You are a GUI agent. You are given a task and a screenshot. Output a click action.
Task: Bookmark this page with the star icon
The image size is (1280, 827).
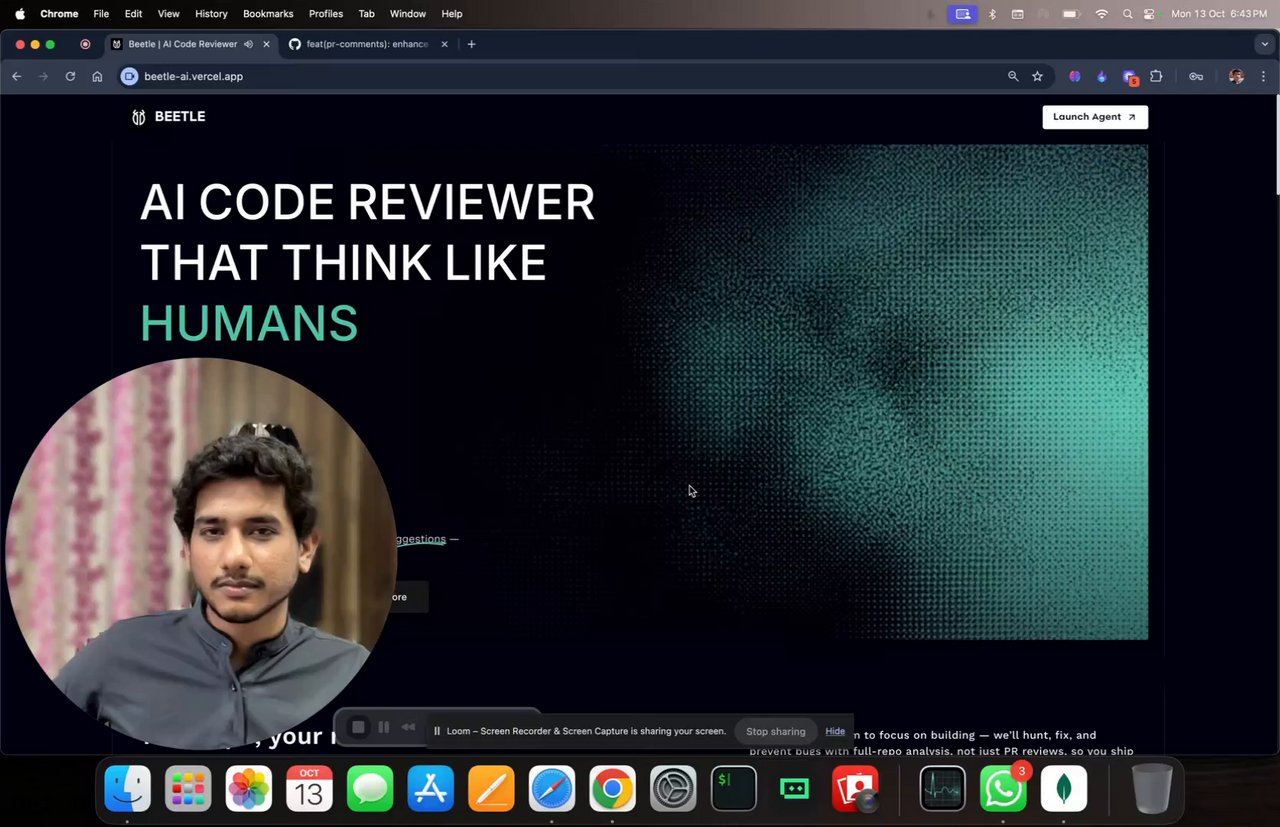pos(1037,76)
